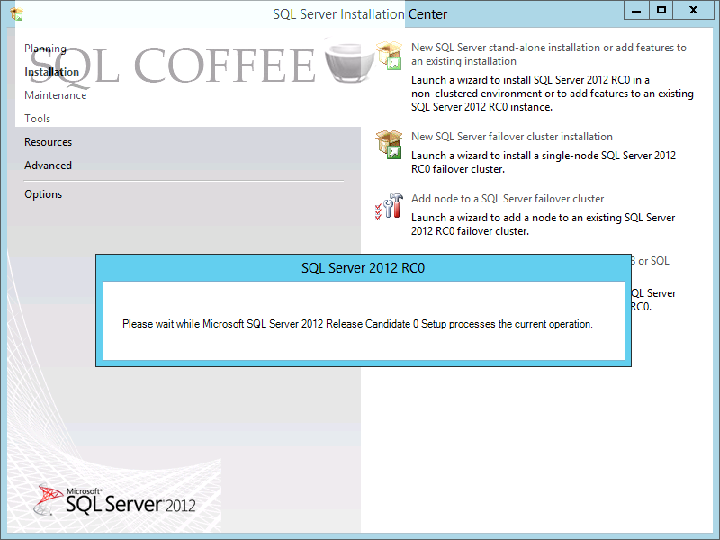Open the Advanced section

coord(48,165)
